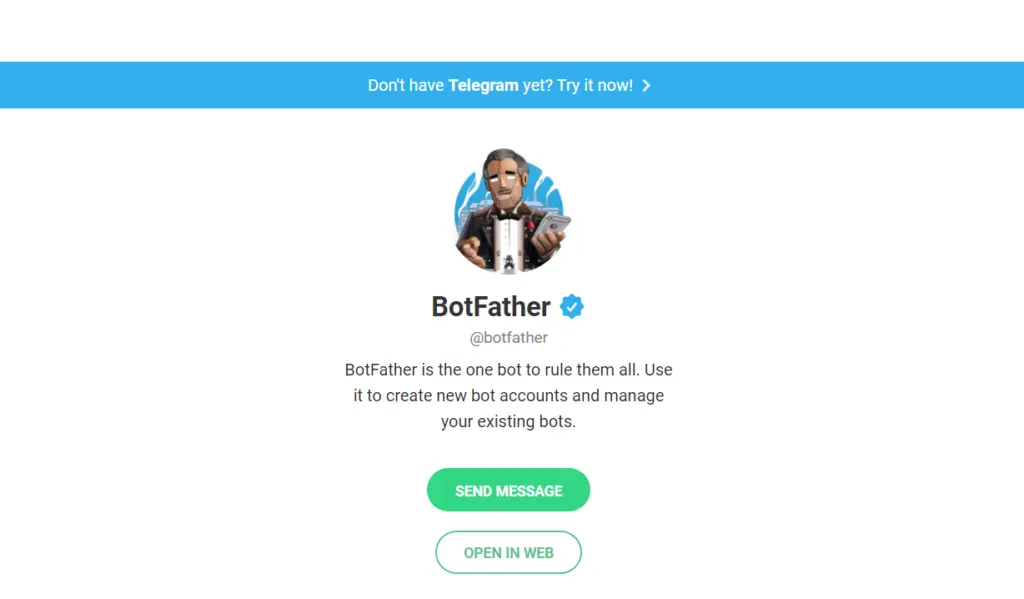Open the @botfather username link

508,337
